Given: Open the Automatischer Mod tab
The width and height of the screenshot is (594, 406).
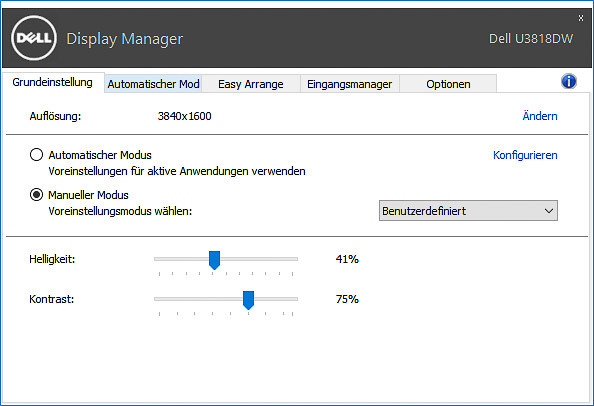Looking at the screenshot, I should (x=153, y=84).
